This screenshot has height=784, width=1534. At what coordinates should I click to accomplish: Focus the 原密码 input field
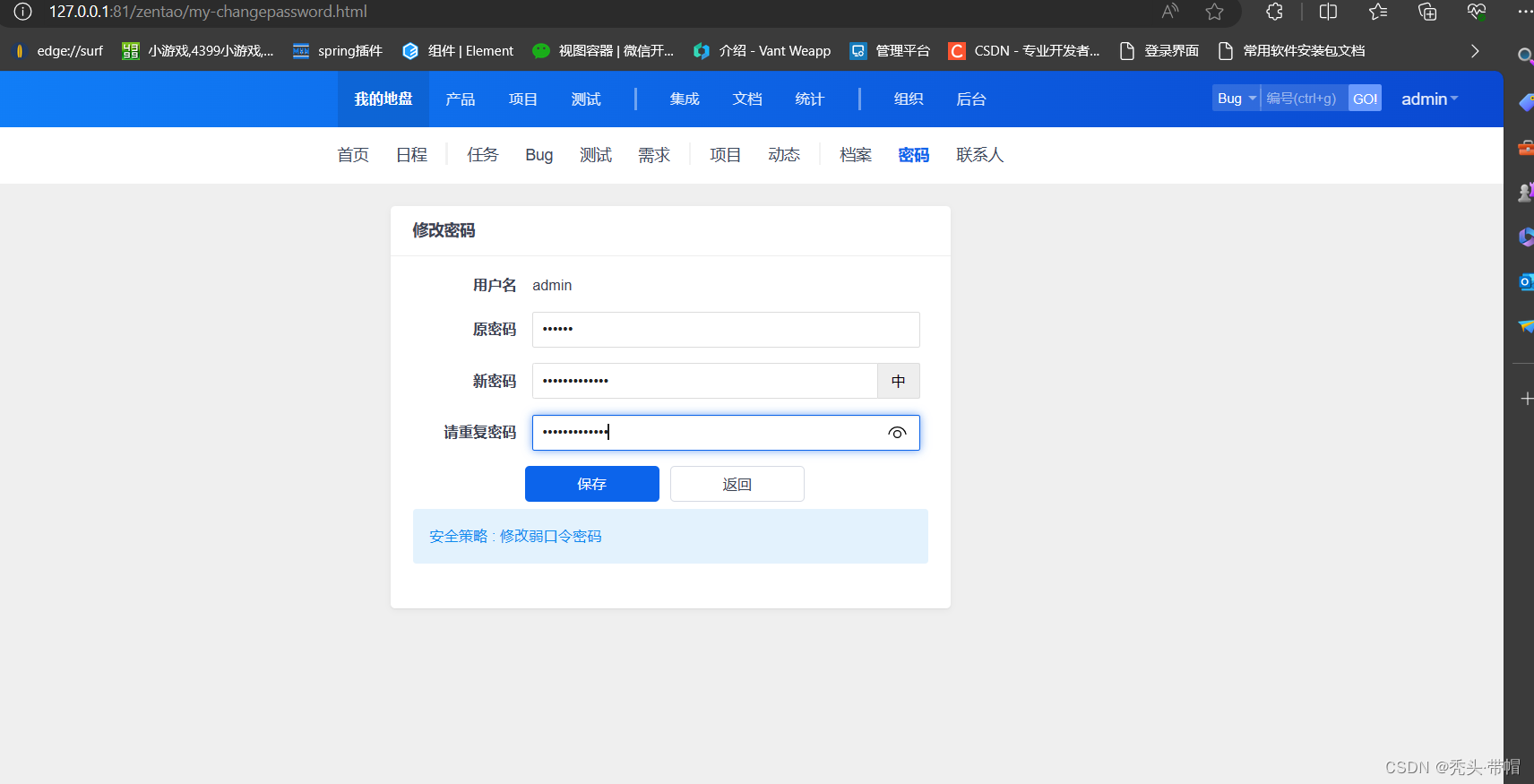726,330
